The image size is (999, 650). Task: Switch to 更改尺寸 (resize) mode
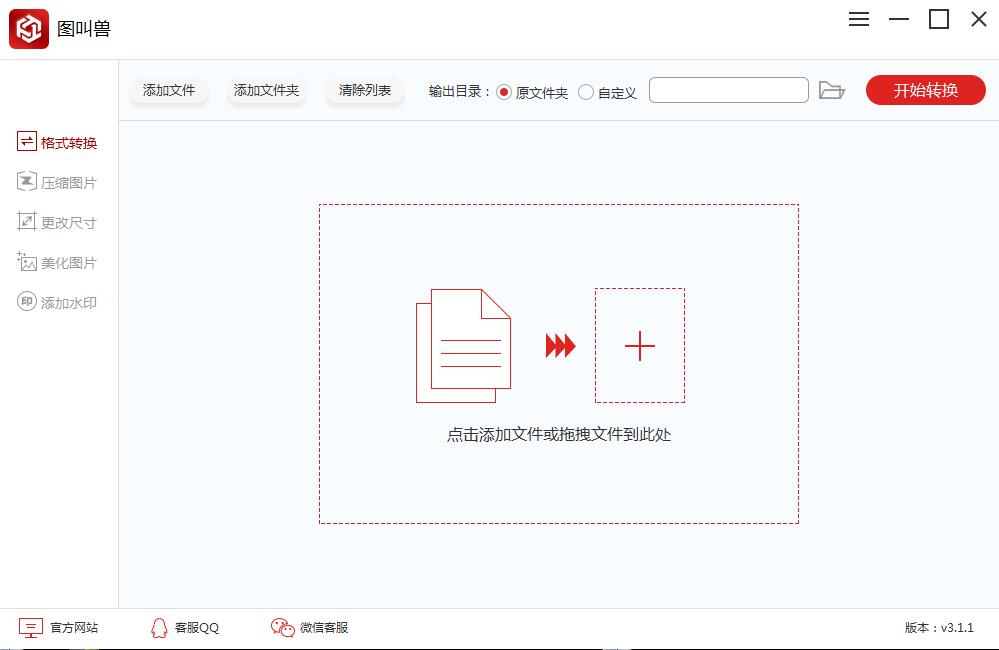pyautogui.click(x=57, y=221)
